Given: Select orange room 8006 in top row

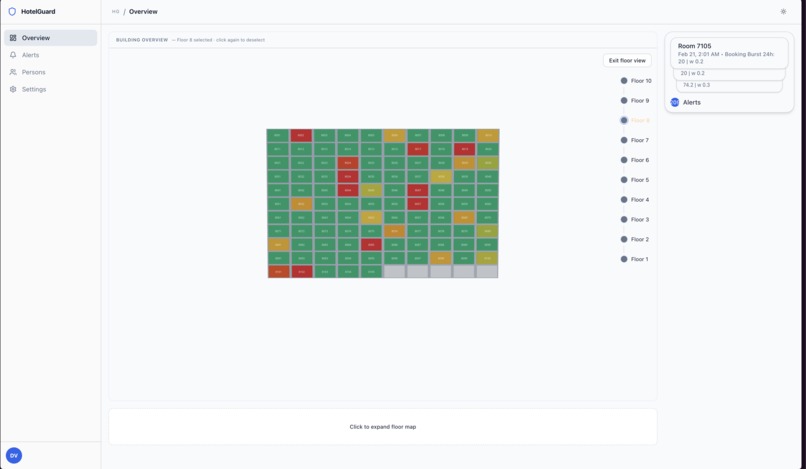Looking at the screenshot, I should coord(394,136).
